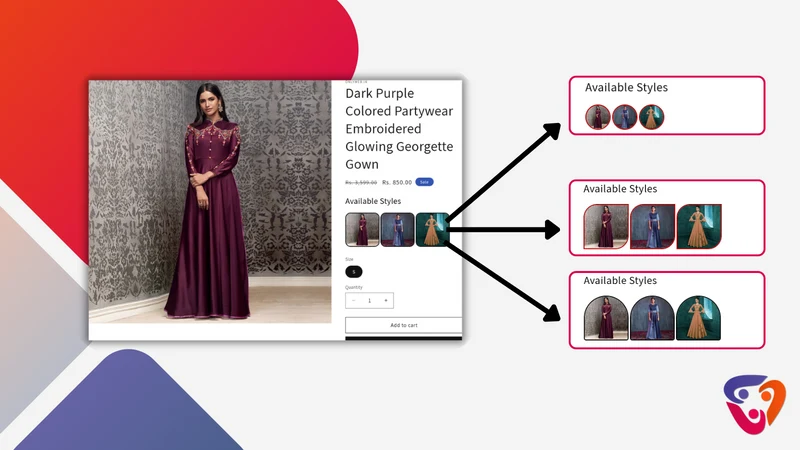Select the leaf-shaped purple gown thumbnail in the middle panel
800x450 pixels.
606,227
